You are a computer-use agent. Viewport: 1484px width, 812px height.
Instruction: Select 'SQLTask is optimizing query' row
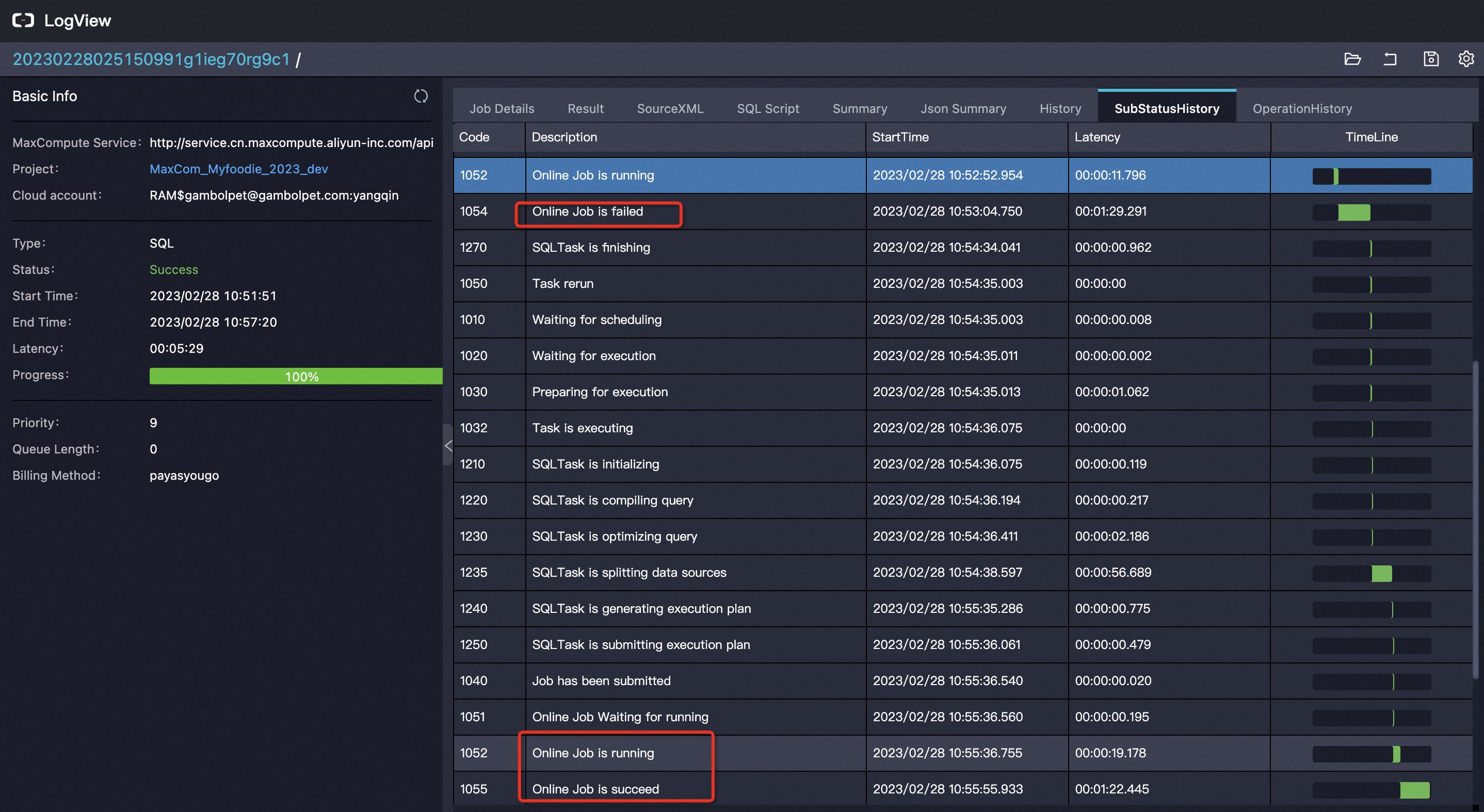[x=963, y=536]
